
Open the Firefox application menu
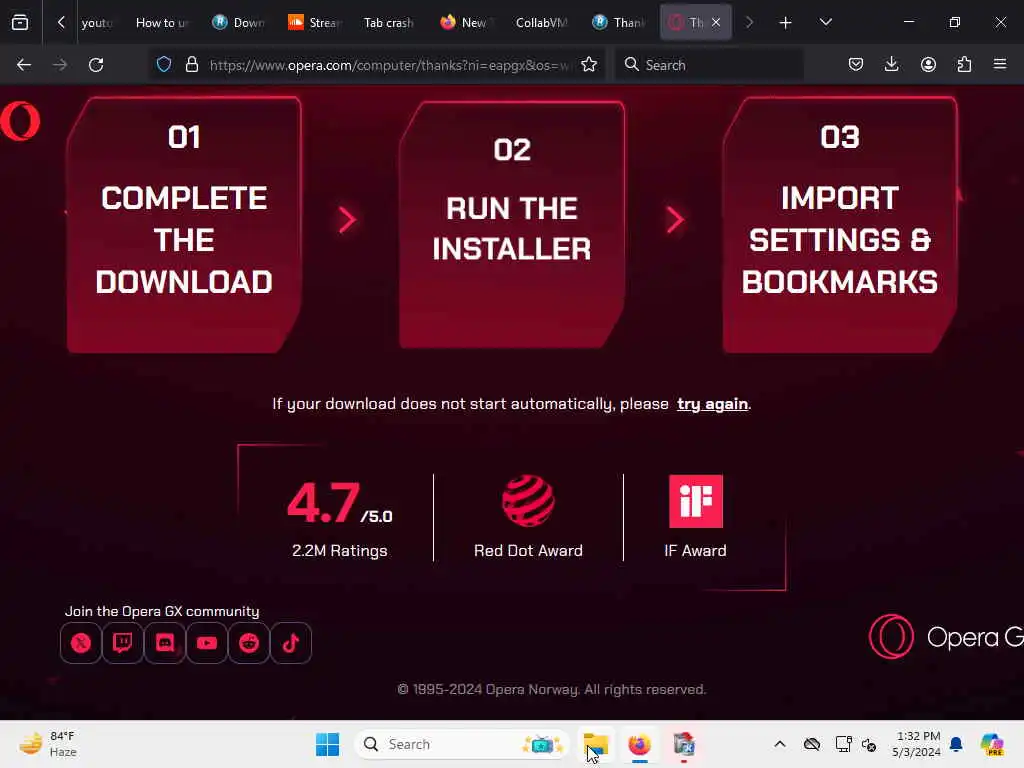[1000, 64]
